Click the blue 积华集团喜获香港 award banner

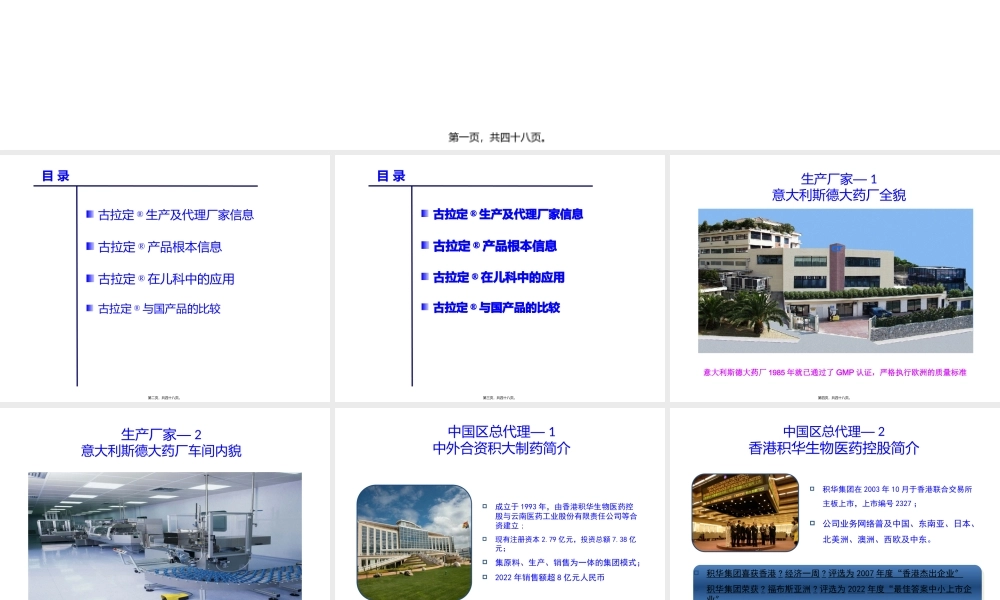point(834,573)
